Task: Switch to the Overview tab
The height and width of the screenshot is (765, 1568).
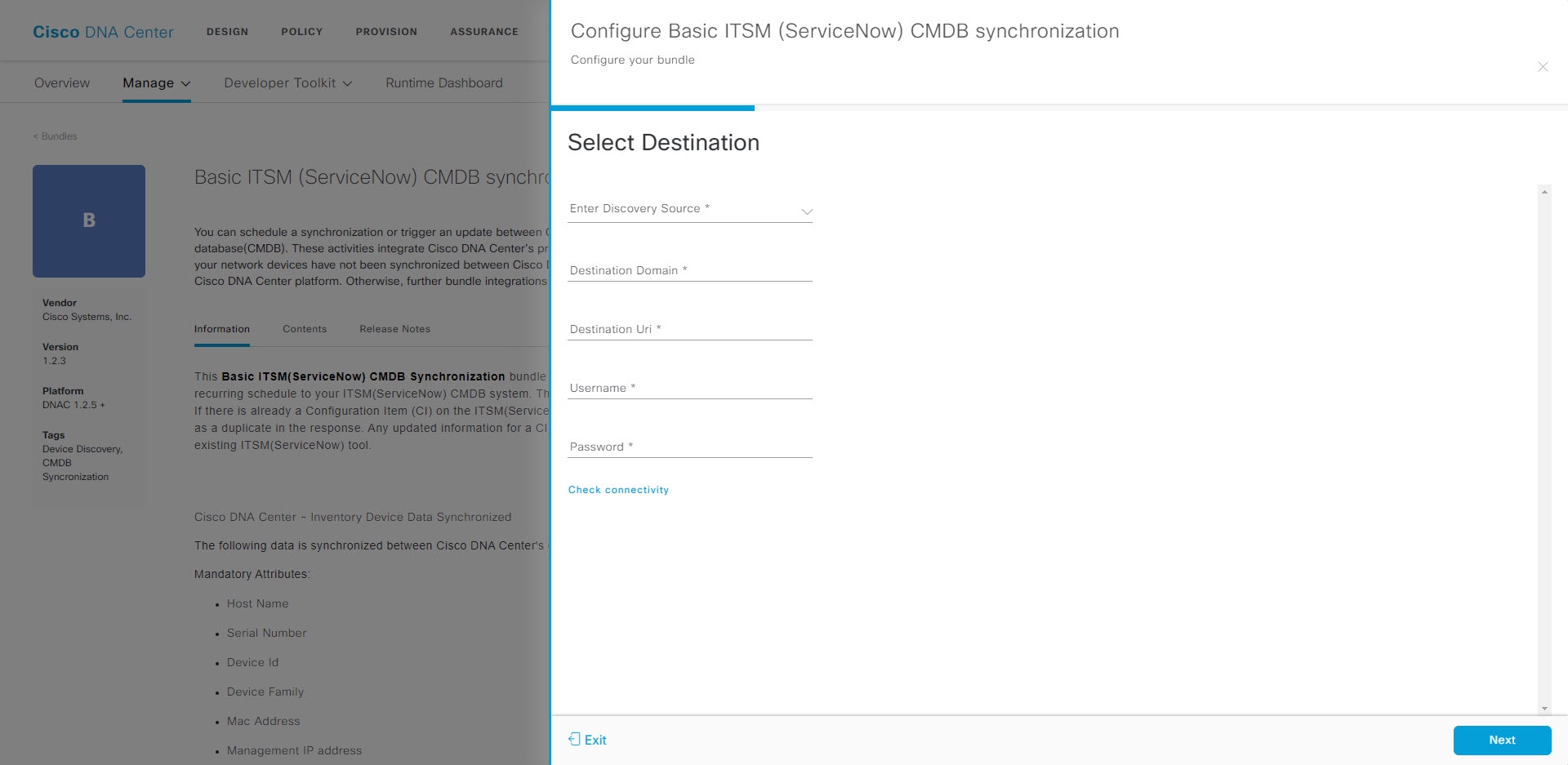Action: (62, 83)
